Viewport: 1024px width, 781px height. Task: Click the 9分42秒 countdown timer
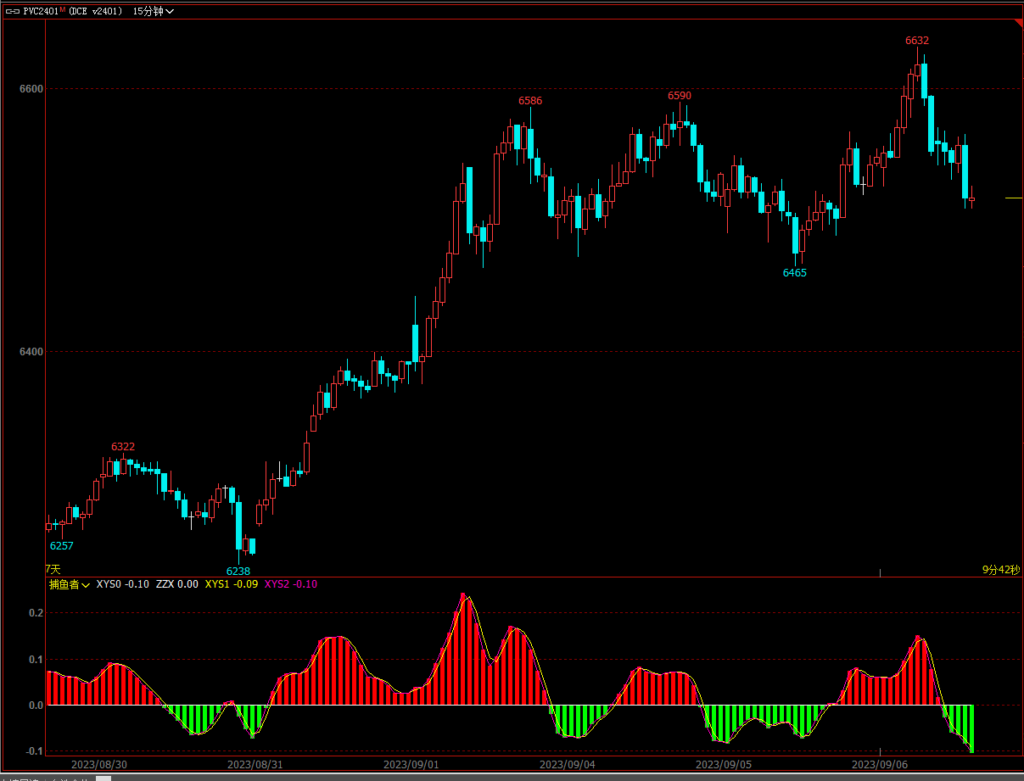(x=1000, y=570)
